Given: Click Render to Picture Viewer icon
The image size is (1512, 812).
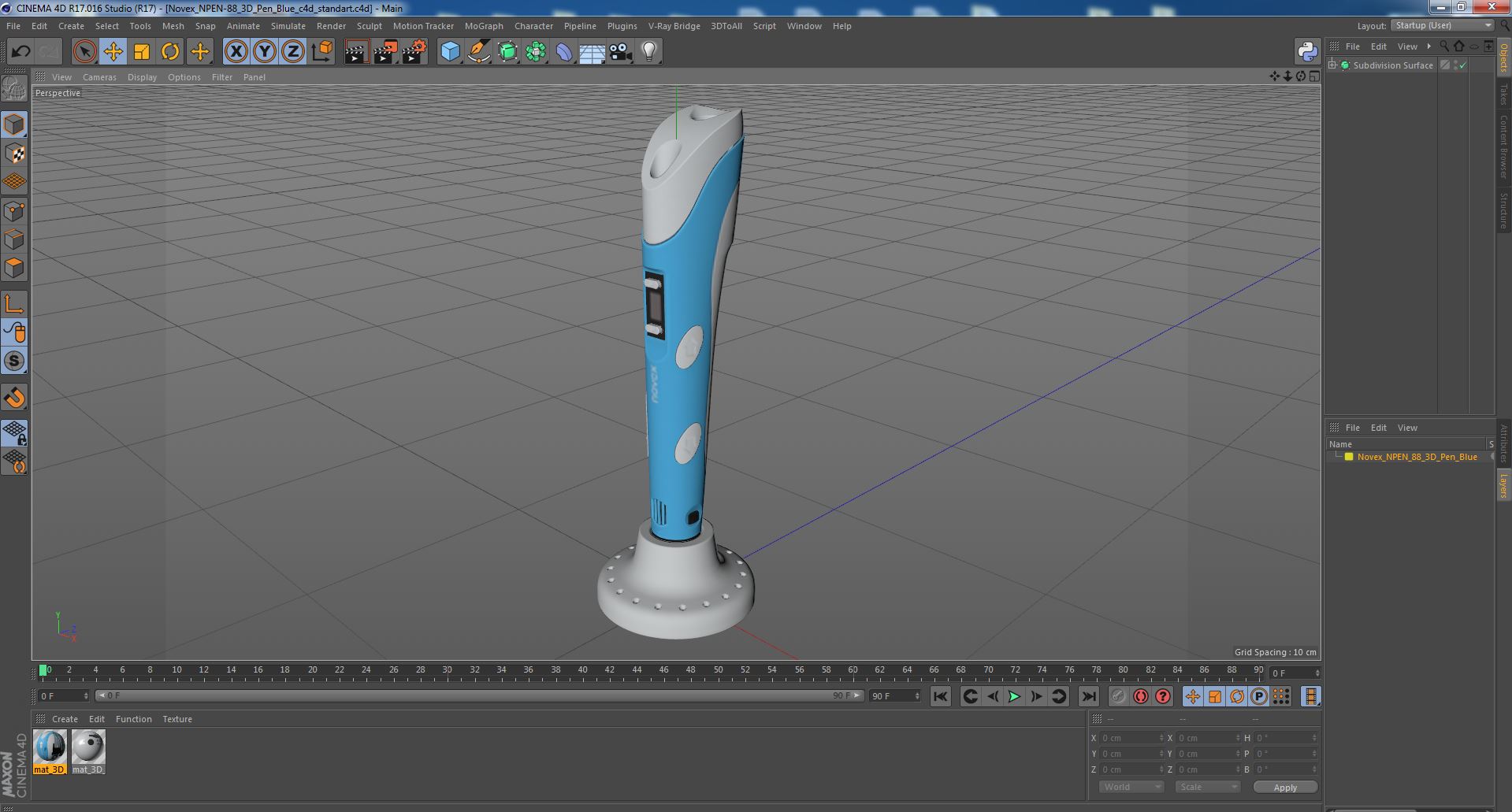Looking at the screenshot, I should coord(385,52).
